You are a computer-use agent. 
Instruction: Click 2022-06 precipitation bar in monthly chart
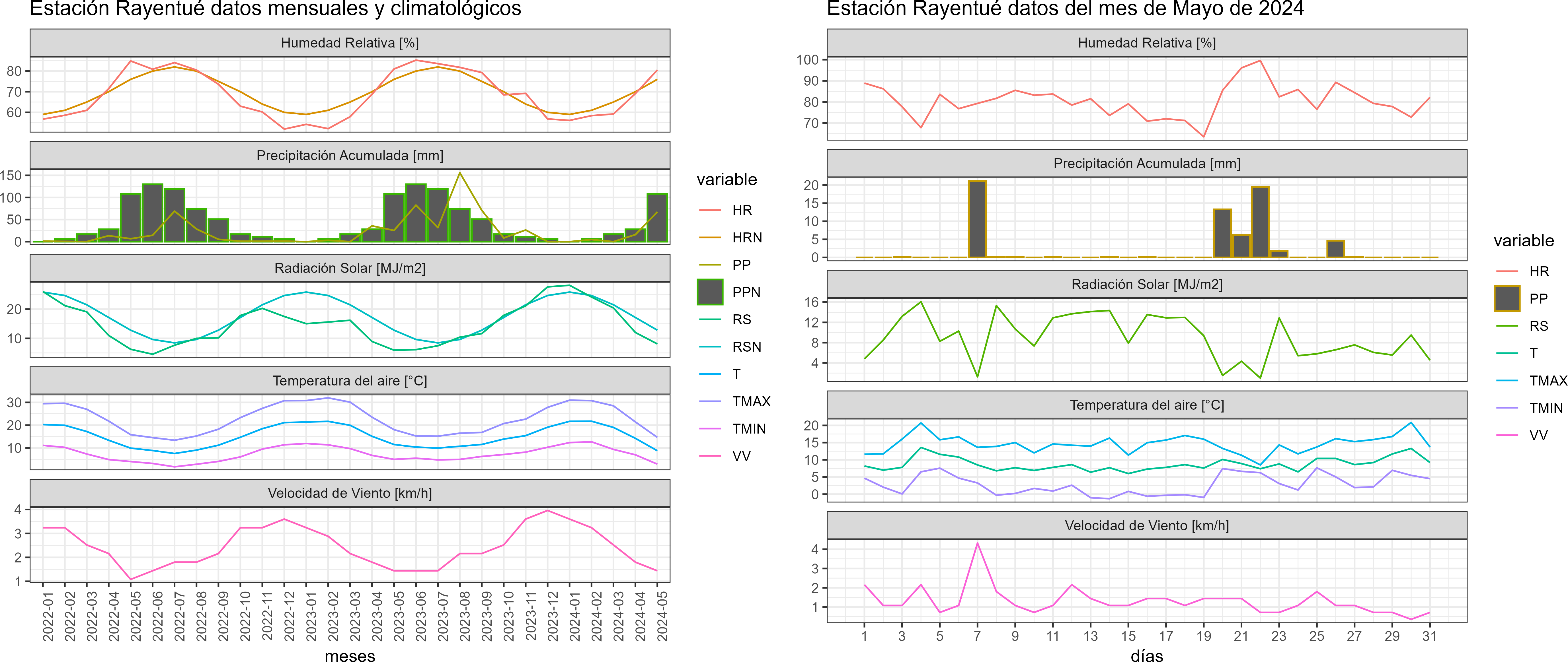click(153, 213)
